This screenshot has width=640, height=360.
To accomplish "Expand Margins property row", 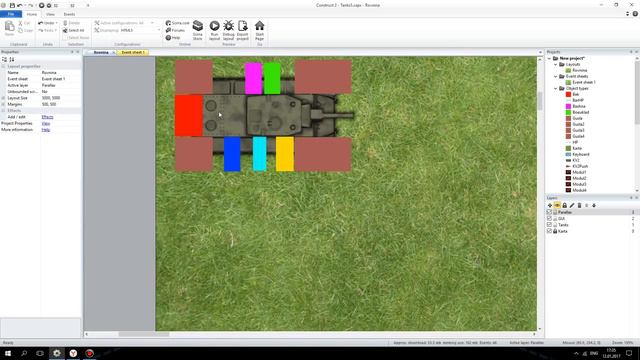I will coord(3,104).
